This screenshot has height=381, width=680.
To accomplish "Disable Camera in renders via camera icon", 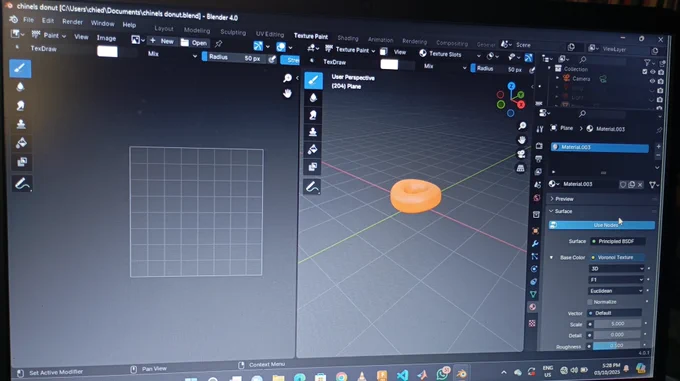I will [660, 81].
